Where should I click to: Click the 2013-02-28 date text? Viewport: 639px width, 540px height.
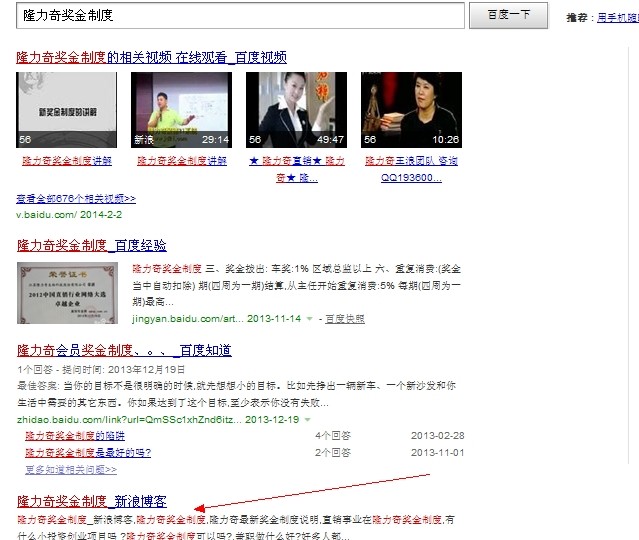(x=438, y=436)
